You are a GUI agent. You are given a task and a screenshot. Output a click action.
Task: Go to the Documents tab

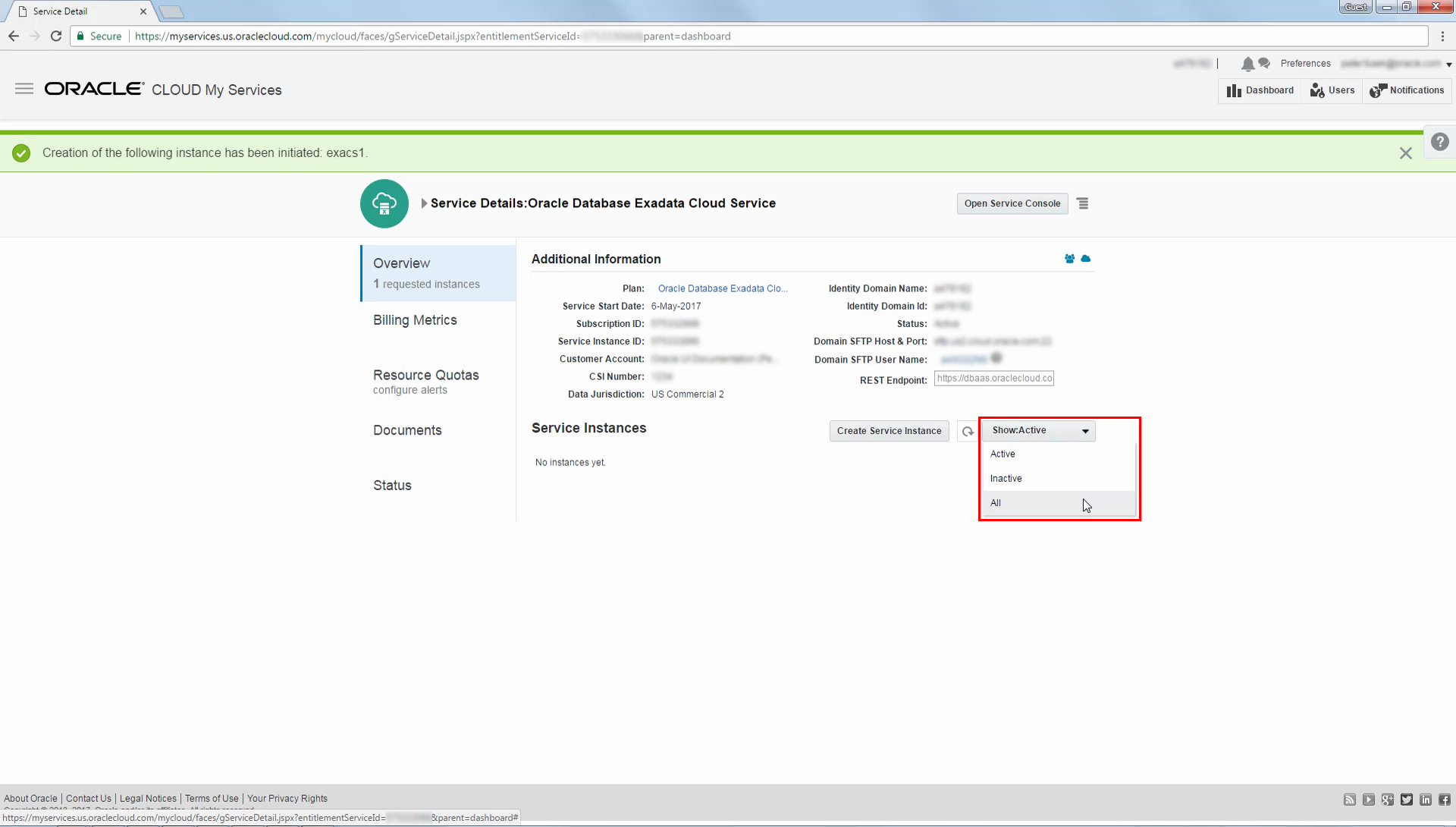(x=407, y=430)
